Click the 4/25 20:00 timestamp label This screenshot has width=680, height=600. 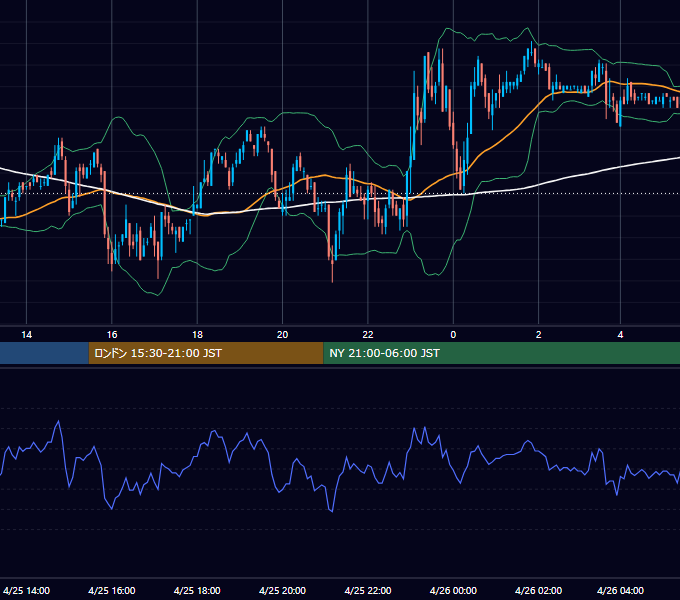[x=282, y=590]
